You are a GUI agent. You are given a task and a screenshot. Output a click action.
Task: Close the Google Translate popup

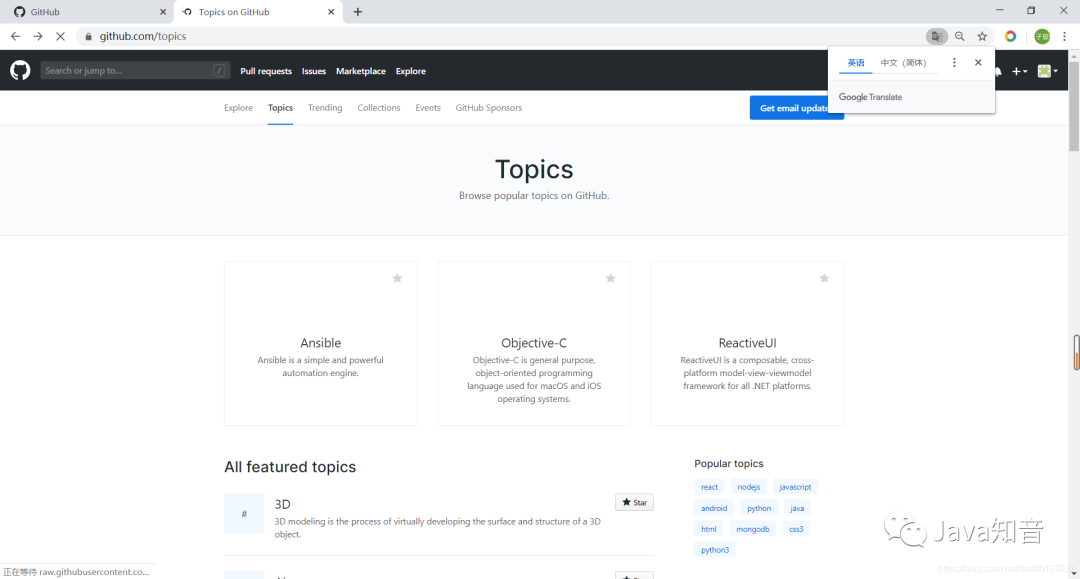(978, 62)
